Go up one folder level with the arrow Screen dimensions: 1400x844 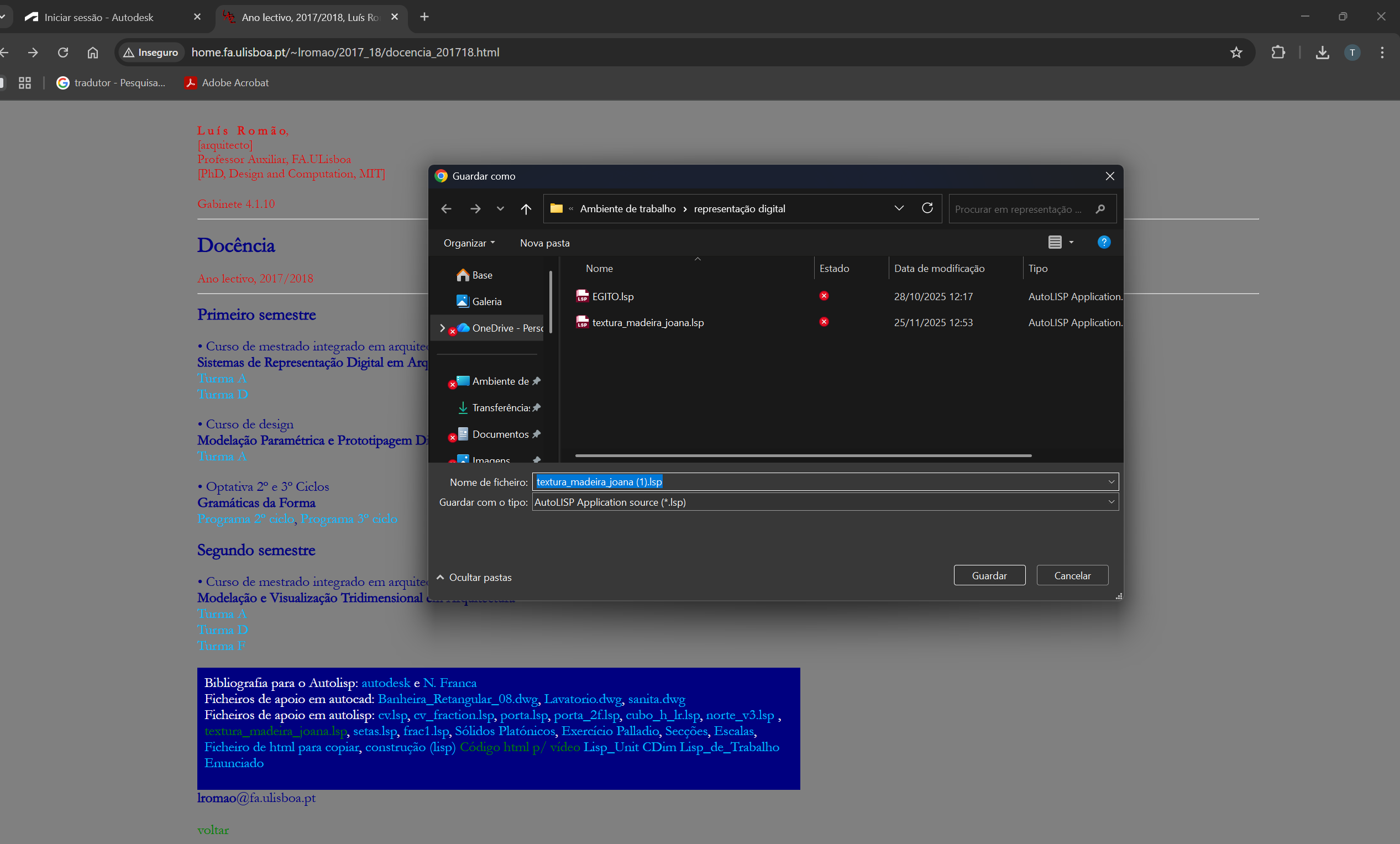[x=526, y=209]
